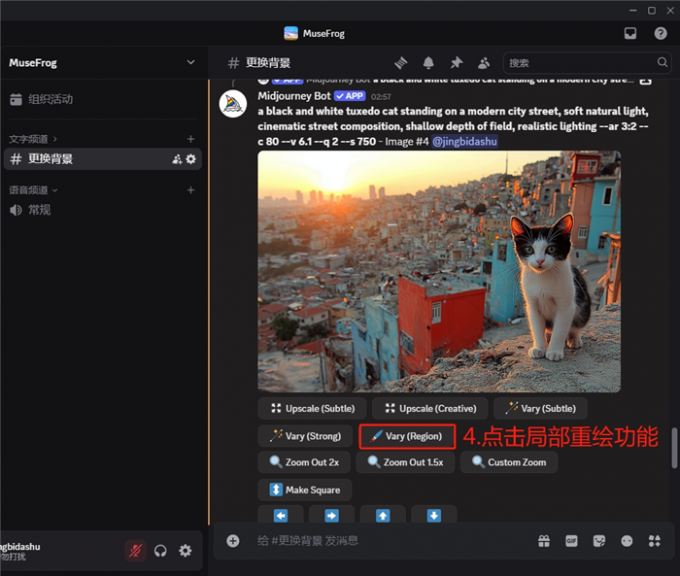The image size is (680, 576).
Task: Open notification bell settings
Action: [x=428, y=63]
